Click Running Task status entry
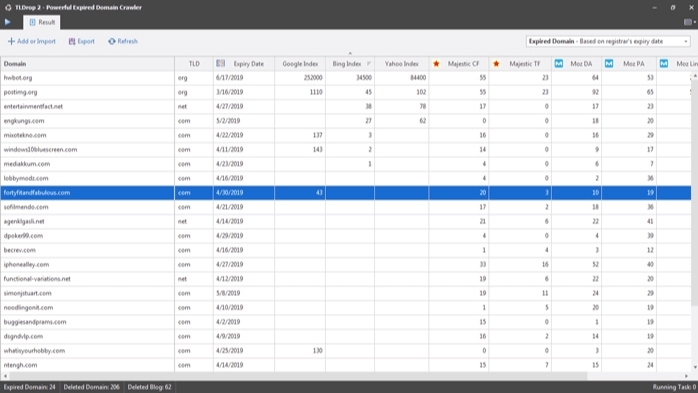The width and height of the screenshot is (698, 393). tap(674, 387)
